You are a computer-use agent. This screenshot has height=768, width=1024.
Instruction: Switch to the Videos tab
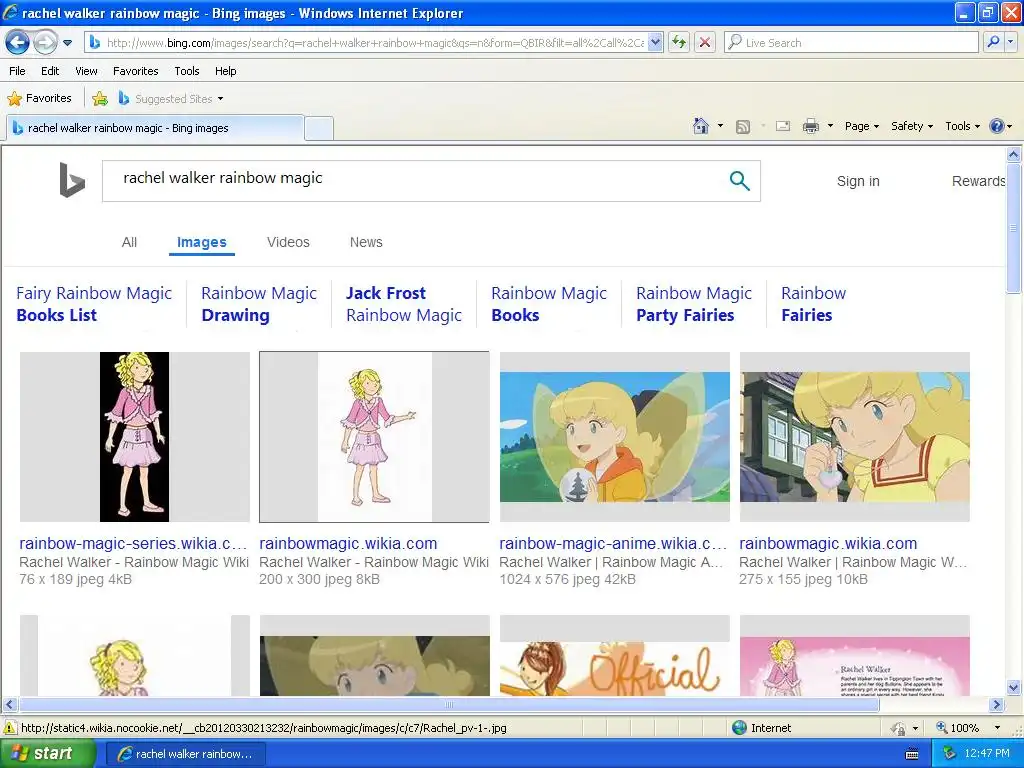288,242
